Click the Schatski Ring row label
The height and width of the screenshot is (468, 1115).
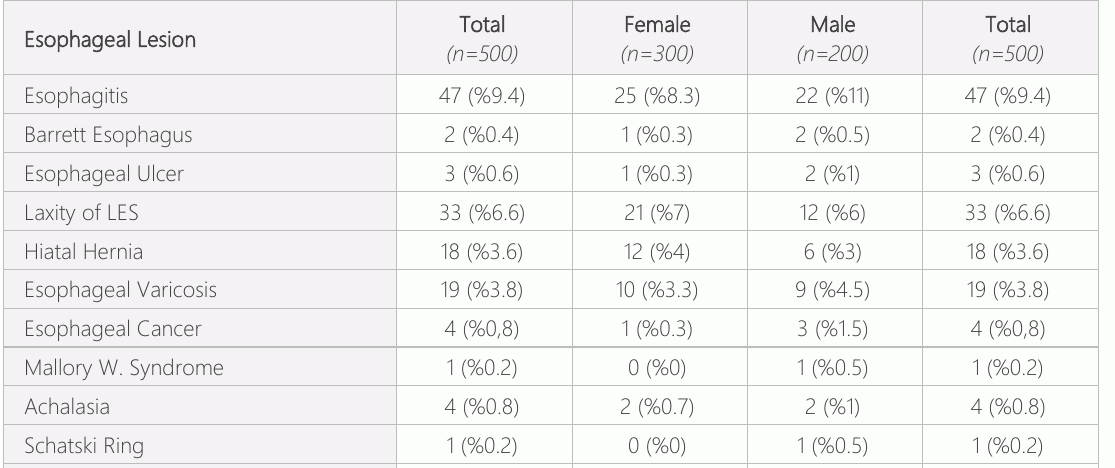pyautogui.click(x=84, y=446)
